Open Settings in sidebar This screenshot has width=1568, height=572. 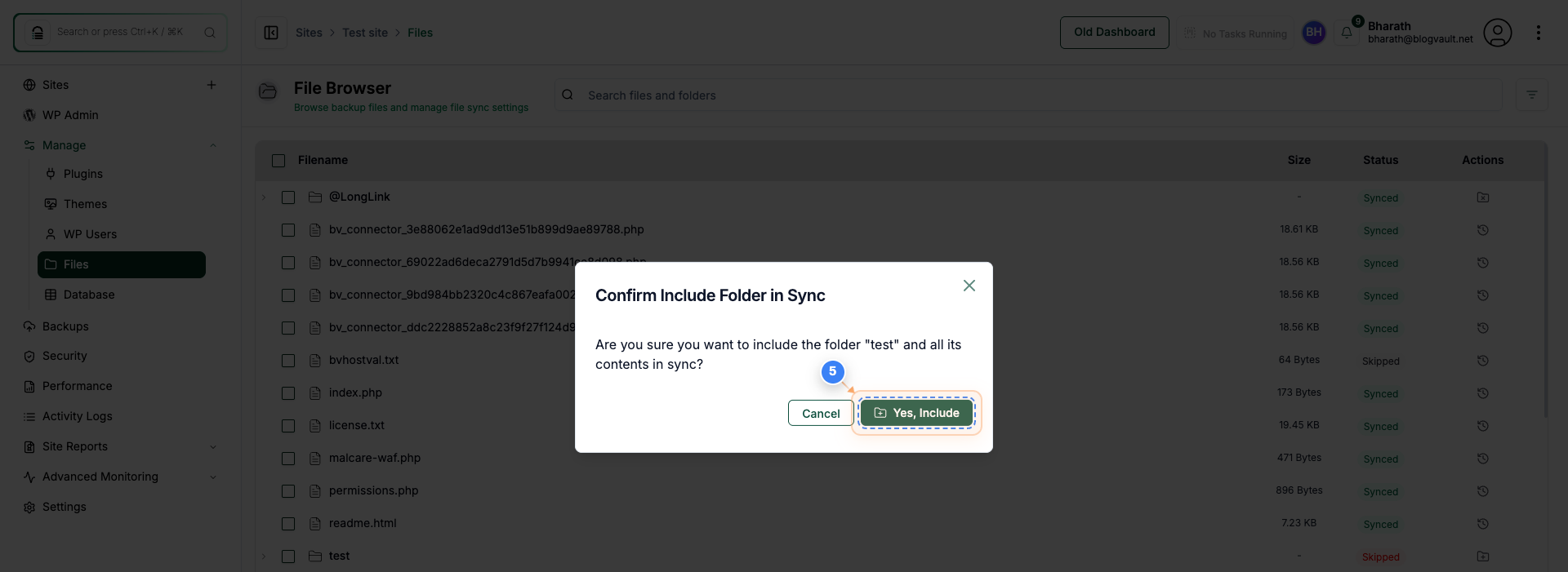point(65,507)
